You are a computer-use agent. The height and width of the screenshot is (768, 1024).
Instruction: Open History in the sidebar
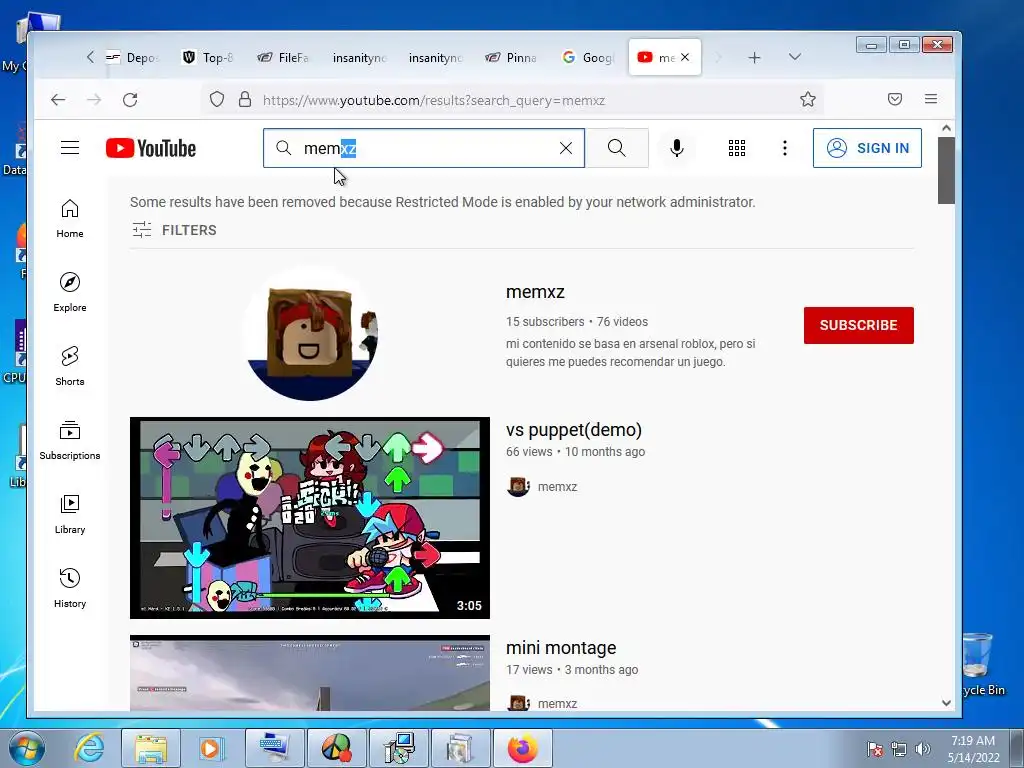click(x=70, y=588)
